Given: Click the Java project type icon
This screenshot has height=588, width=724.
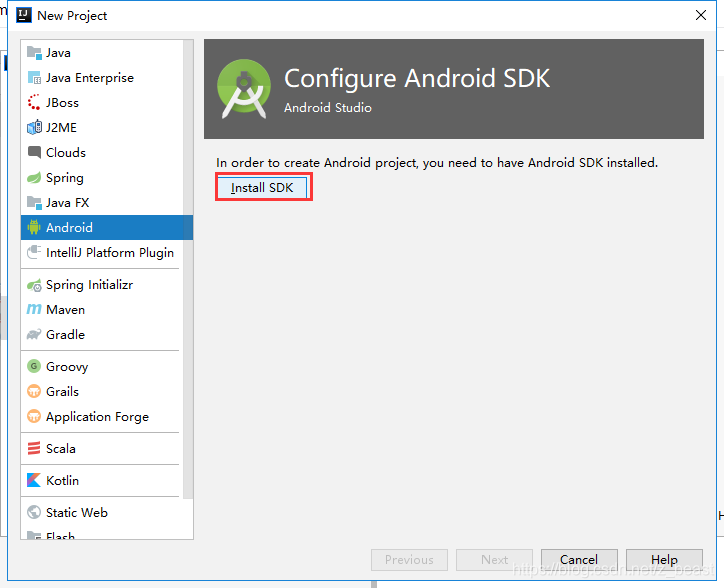Looking at the screenshot, I should [34, 53].
